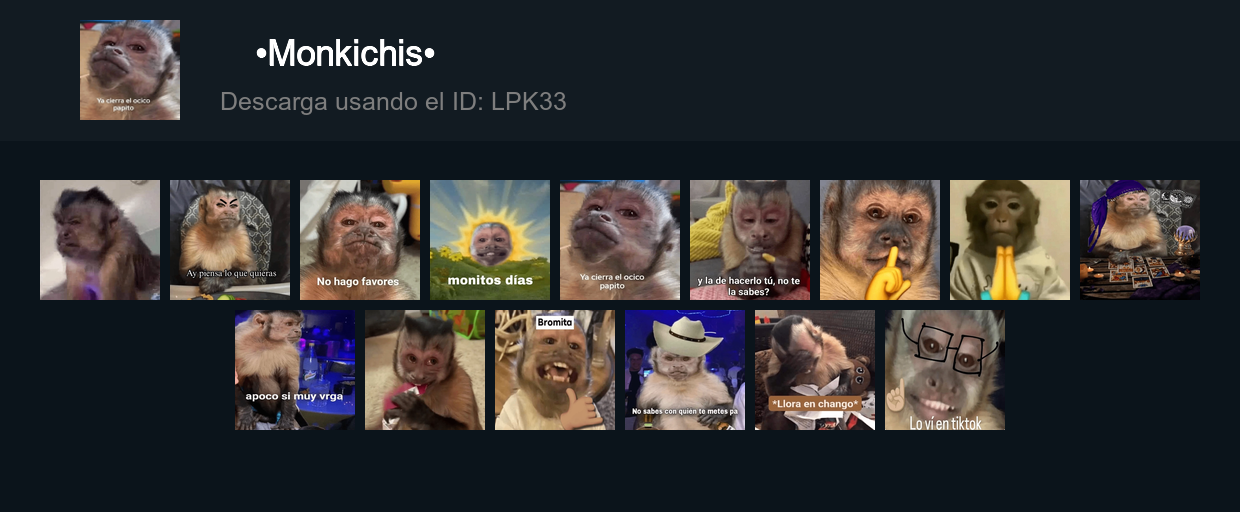Image resolution: width=1240 pixels, height=512 pixels.
Task: Click the 'monitos días' sun sticker
Action: coord(490,240)
